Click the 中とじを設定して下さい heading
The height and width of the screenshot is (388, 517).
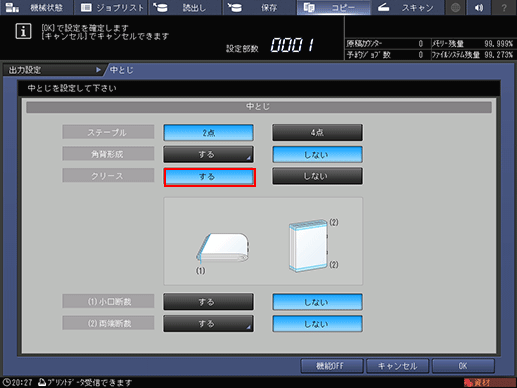[x=72, y=88]
